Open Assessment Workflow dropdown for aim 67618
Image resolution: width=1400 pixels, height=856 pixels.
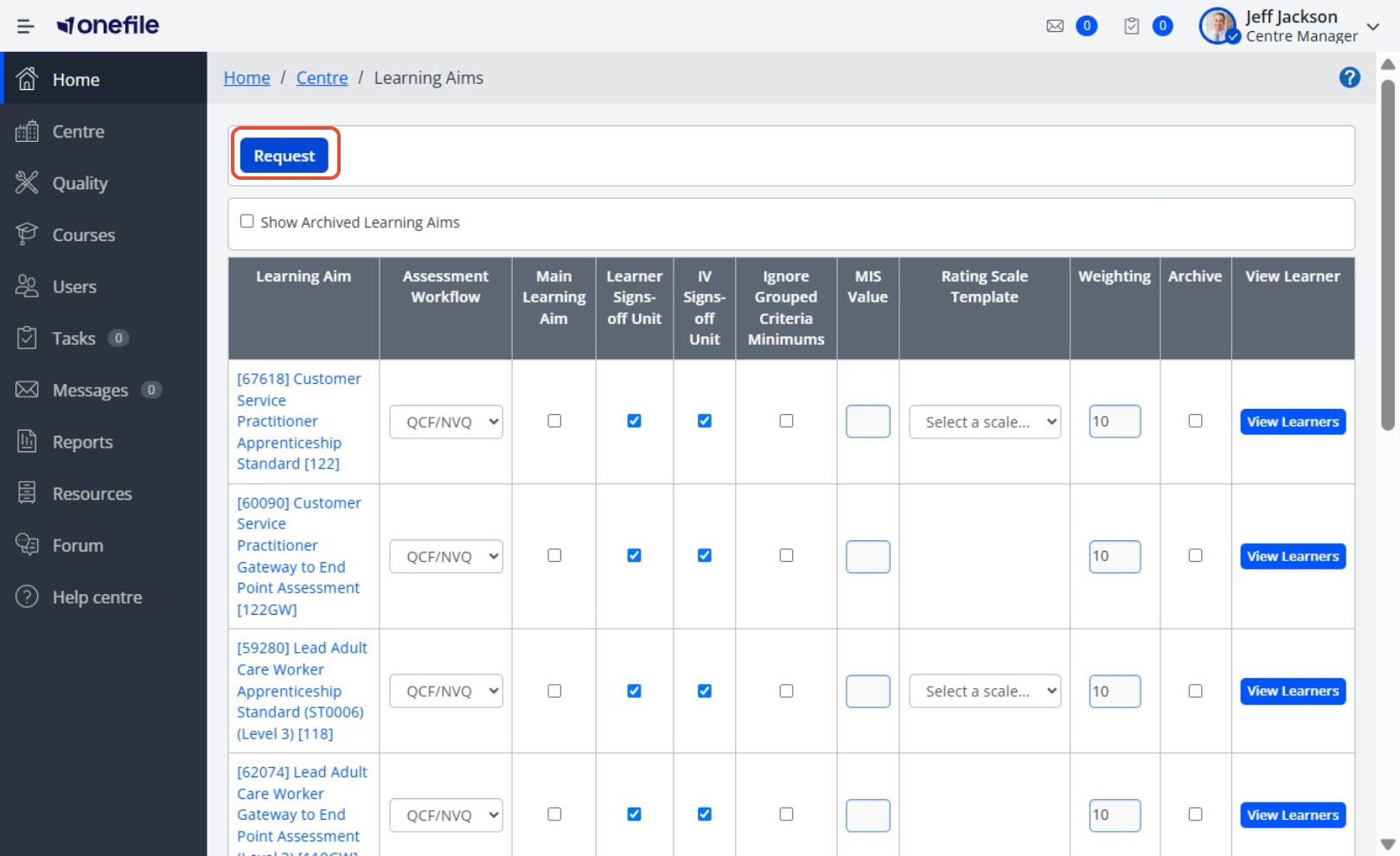point(445,422)
